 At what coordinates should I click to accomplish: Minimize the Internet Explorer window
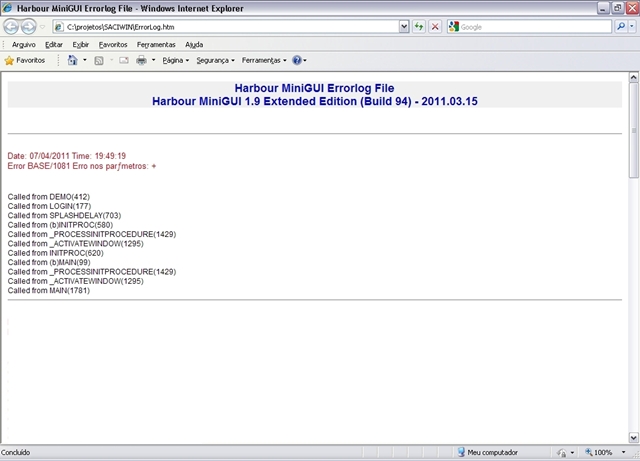click(603, 8)
